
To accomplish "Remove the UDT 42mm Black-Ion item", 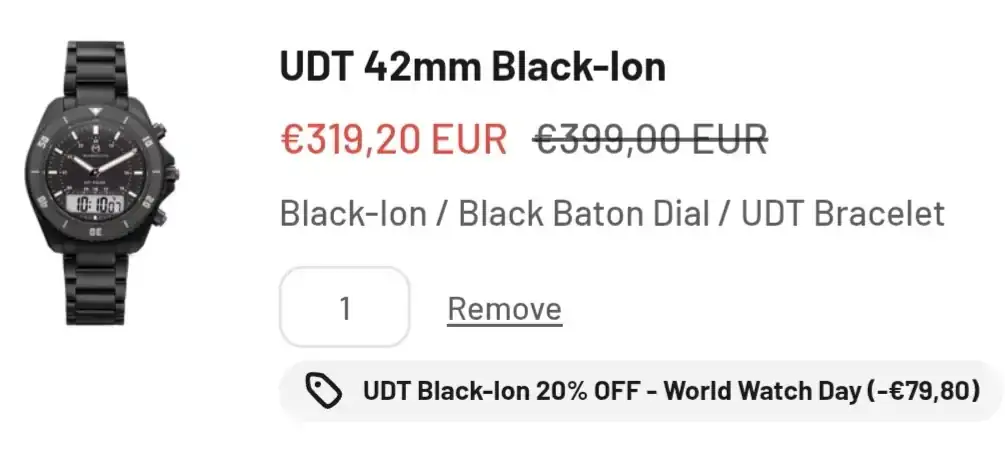I will 504,309.
